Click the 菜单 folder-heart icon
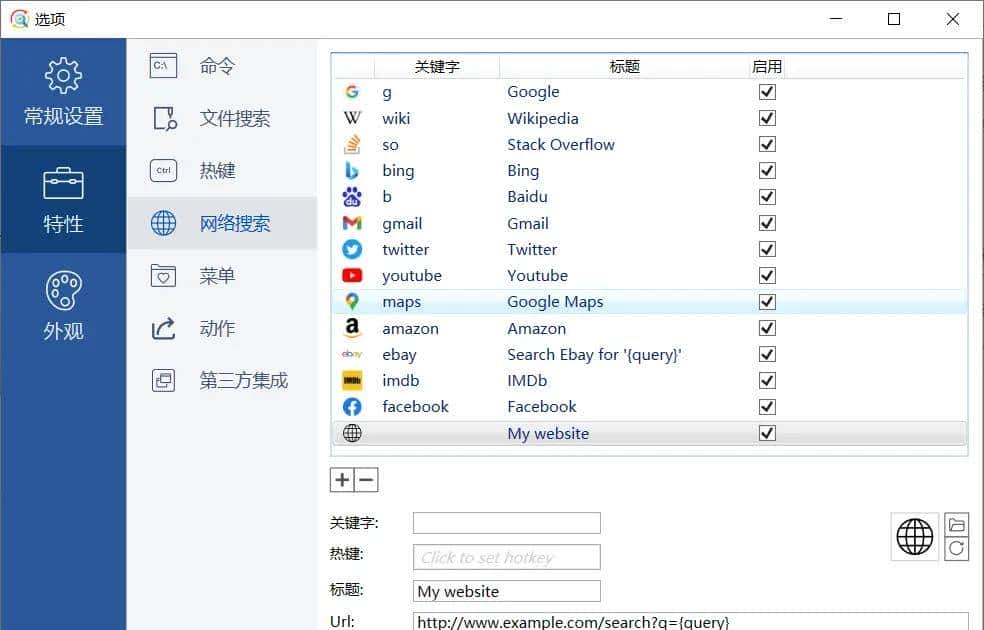 pyautogui.click(x=162, y=276)
